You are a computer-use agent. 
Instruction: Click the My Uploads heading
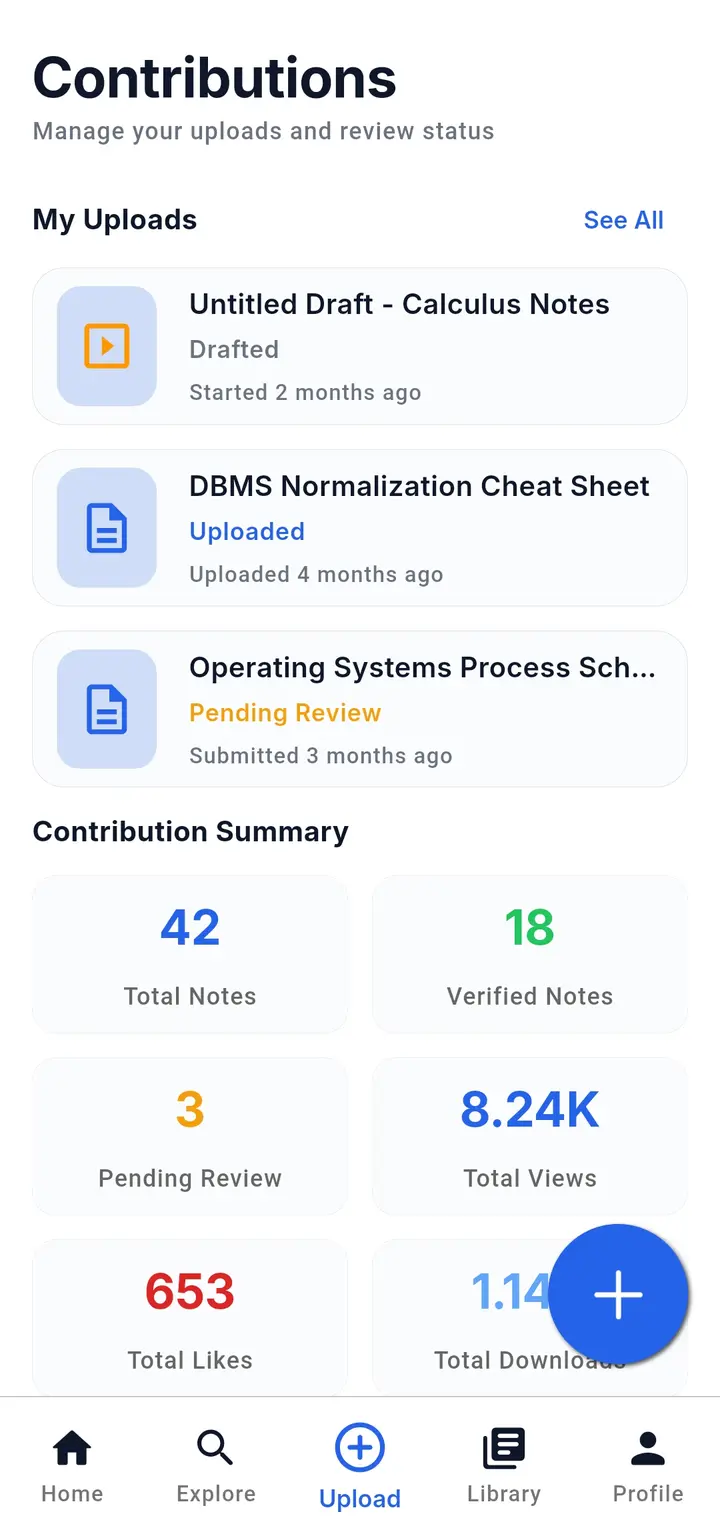point(115,220)
